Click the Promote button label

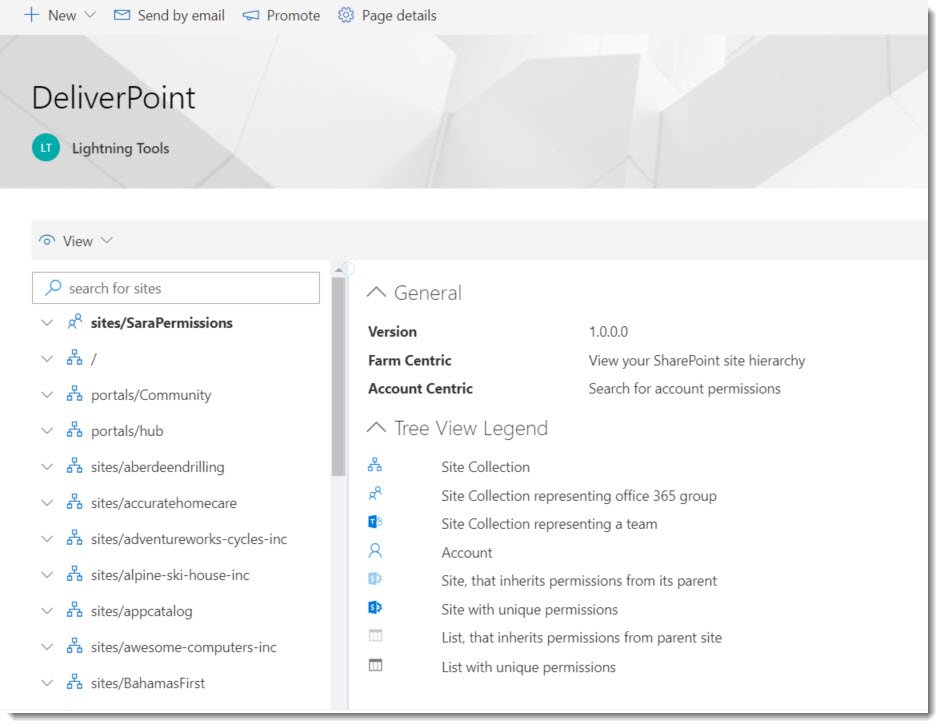[293, 16]
